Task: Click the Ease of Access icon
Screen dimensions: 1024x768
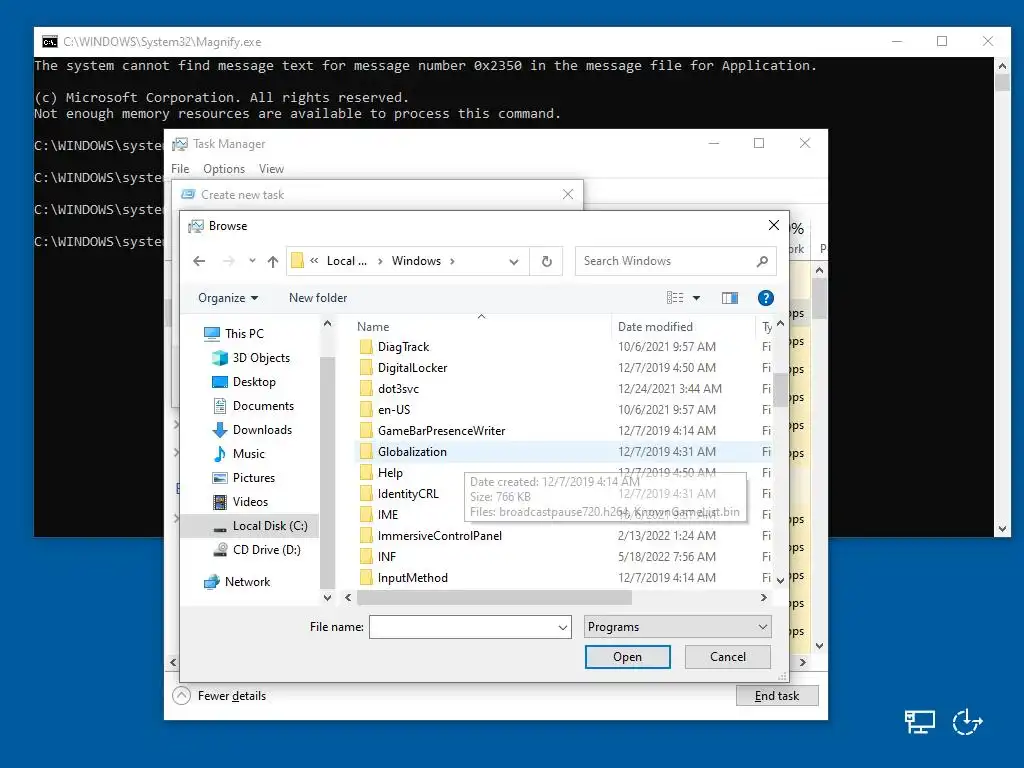Action: [967, 722]
